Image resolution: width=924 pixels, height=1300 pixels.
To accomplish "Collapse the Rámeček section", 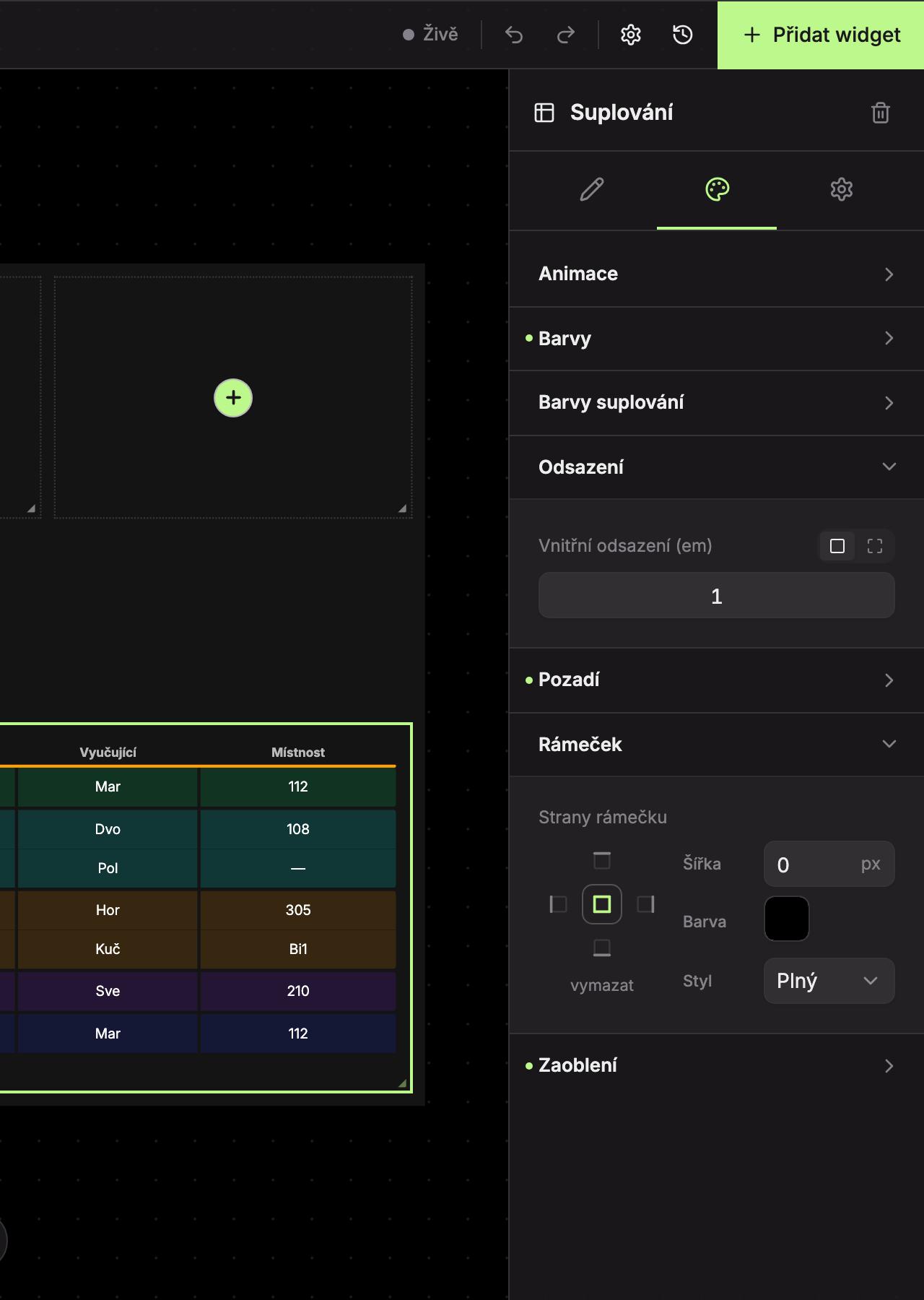I will [717, 745].
